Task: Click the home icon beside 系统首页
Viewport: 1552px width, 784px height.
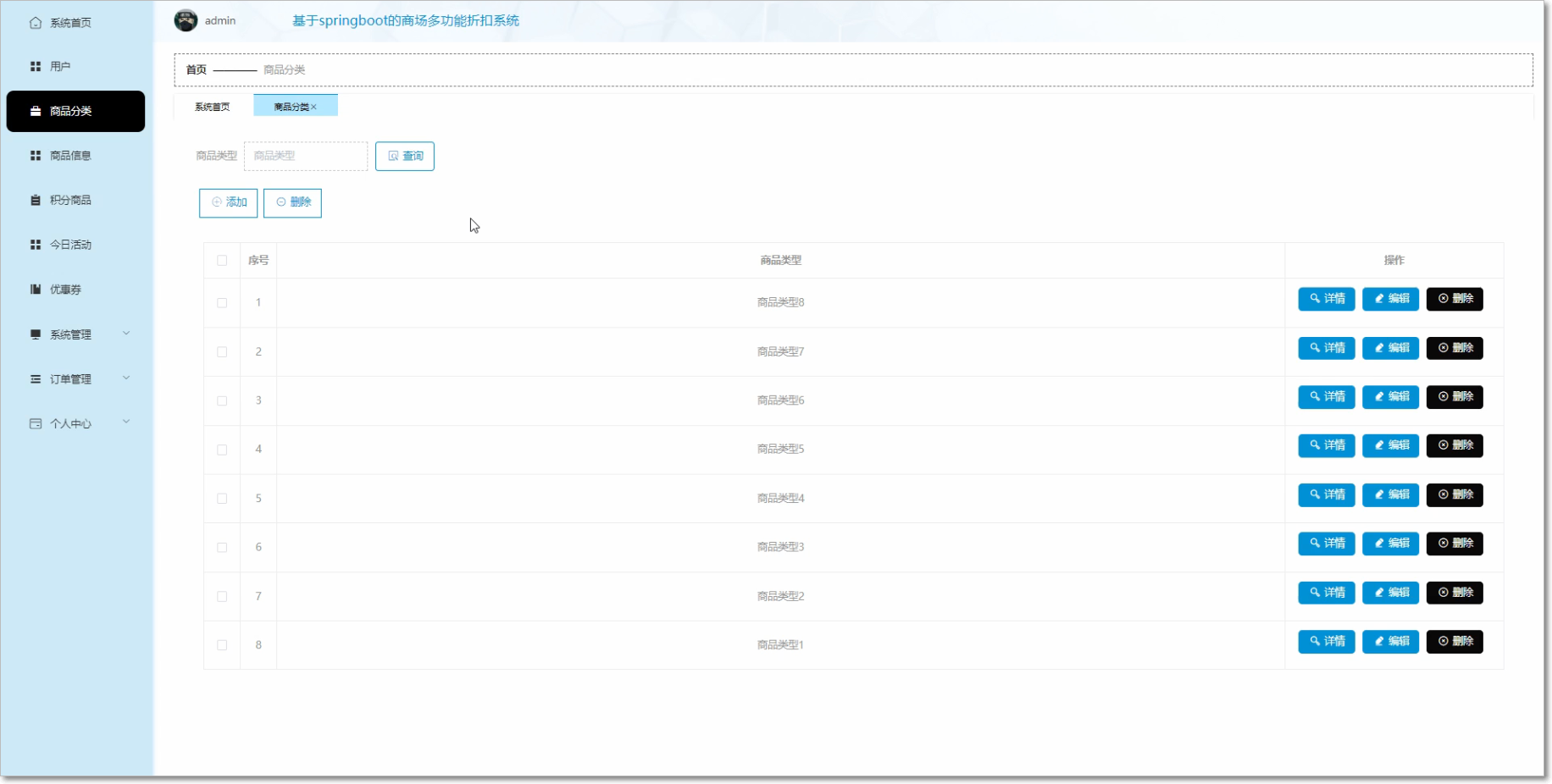Action: (x=36, y=23)
